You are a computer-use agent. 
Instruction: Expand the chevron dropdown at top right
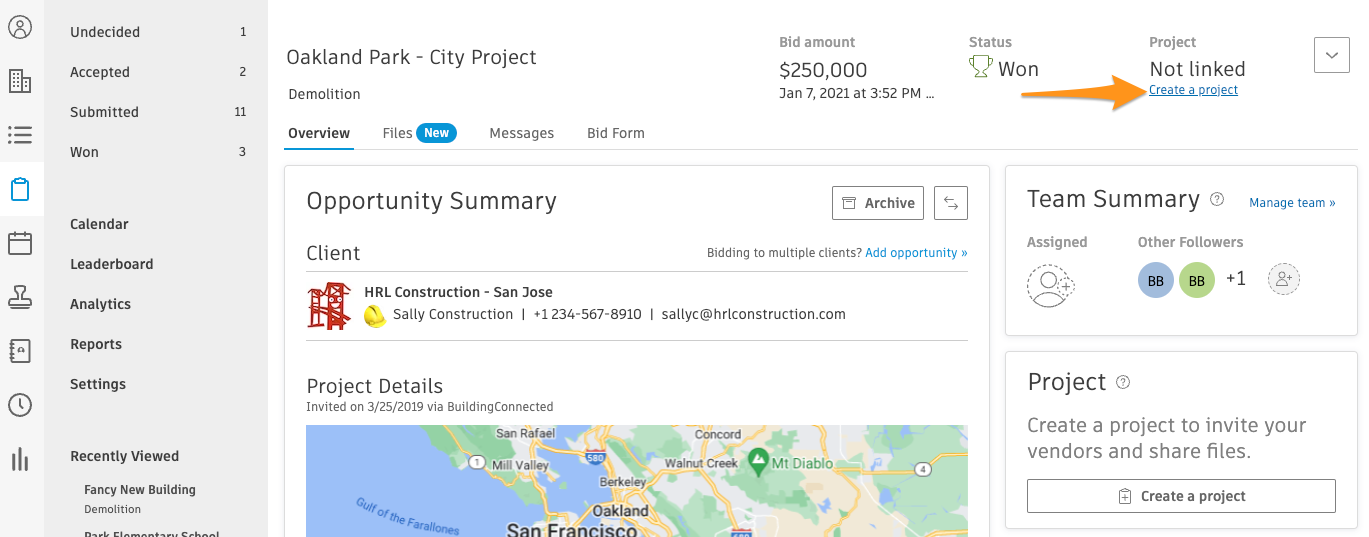[x=1331, y=55]
